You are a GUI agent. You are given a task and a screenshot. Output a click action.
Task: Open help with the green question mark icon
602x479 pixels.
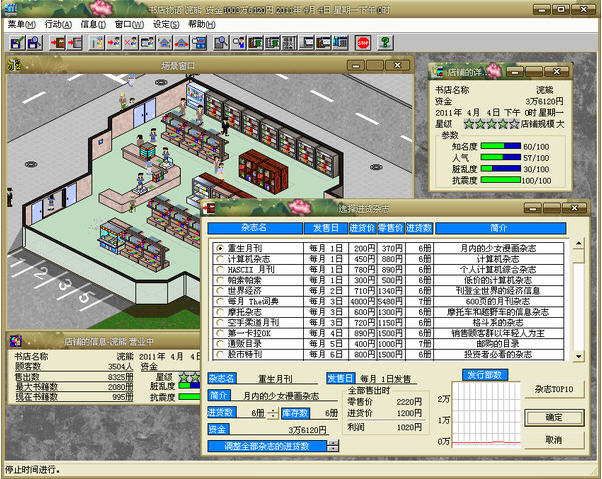pyautogui.click(x=385, y=43)
